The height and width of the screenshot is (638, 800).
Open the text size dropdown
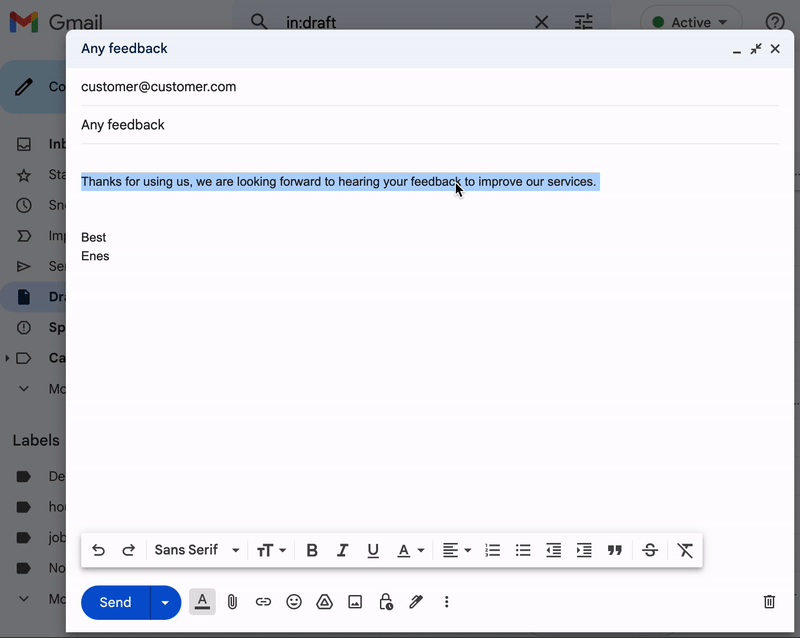coord(271,550)
